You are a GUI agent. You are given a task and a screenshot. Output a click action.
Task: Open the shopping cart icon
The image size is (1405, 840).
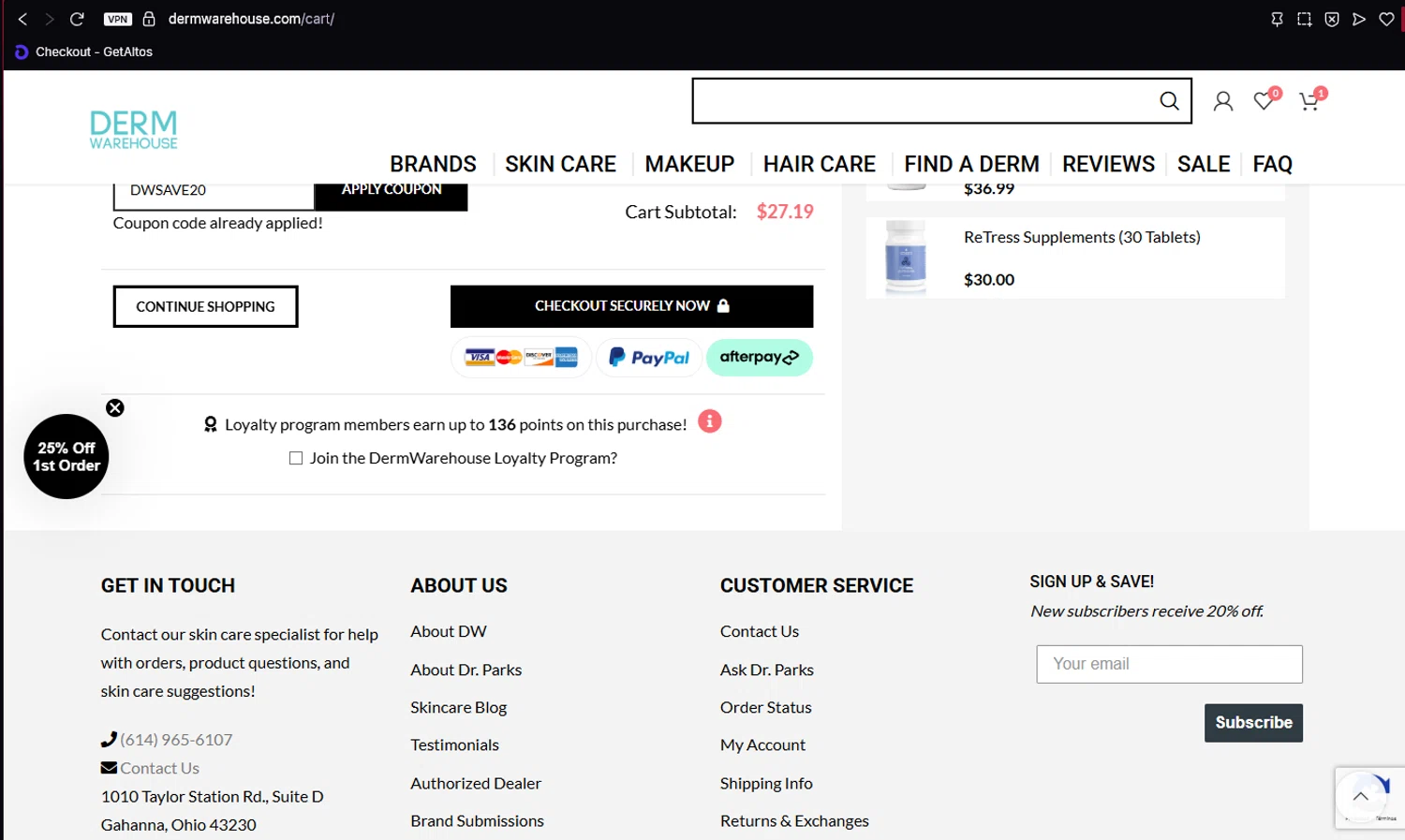tap(1311, 99)
